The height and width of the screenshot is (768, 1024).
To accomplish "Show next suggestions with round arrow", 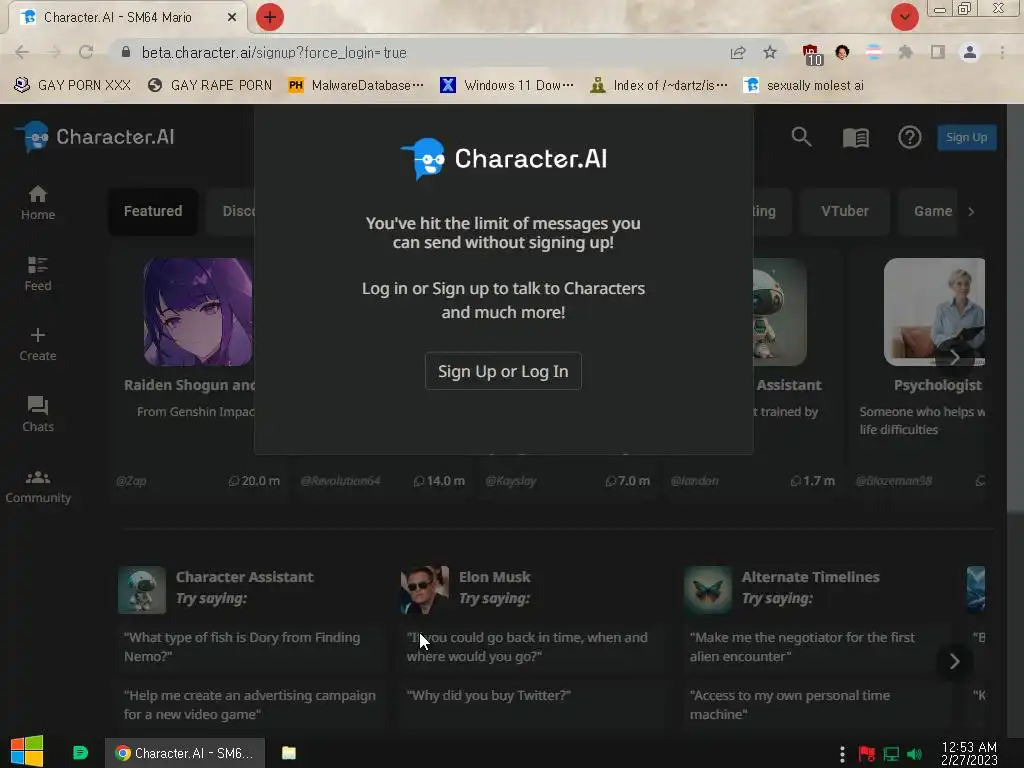I will (954, 662).
